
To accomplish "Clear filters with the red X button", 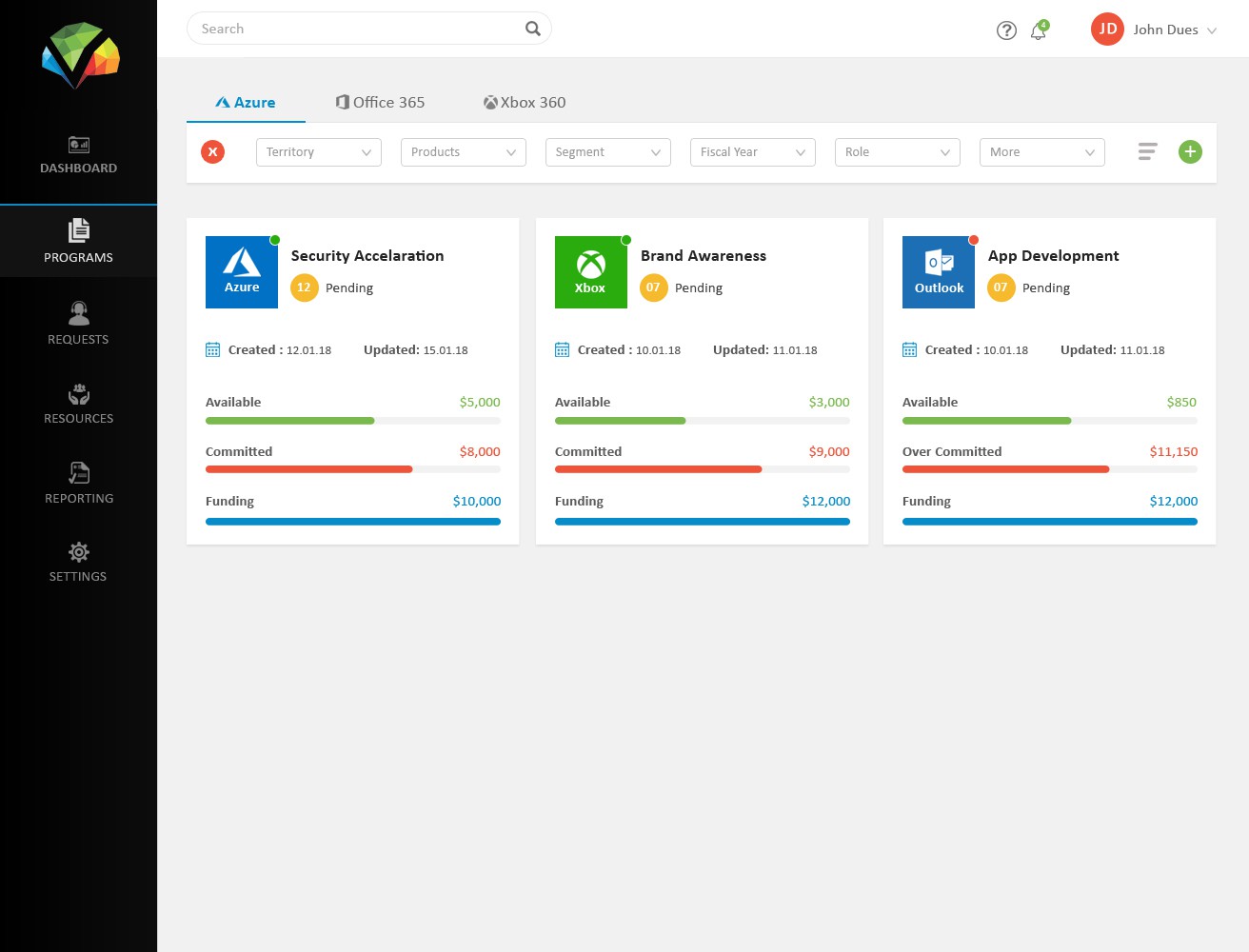I will (x=213, y=152).
